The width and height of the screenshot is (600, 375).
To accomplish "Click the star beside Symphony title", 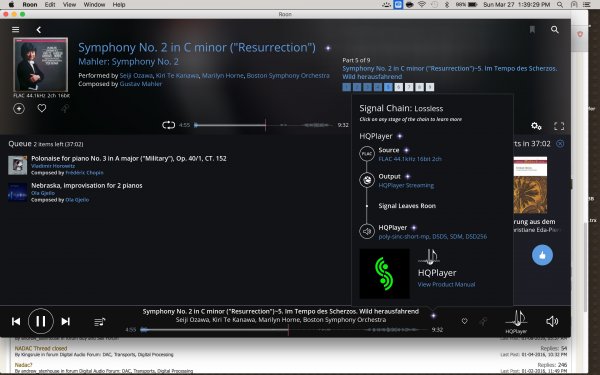I will click(x=328, y=48).
